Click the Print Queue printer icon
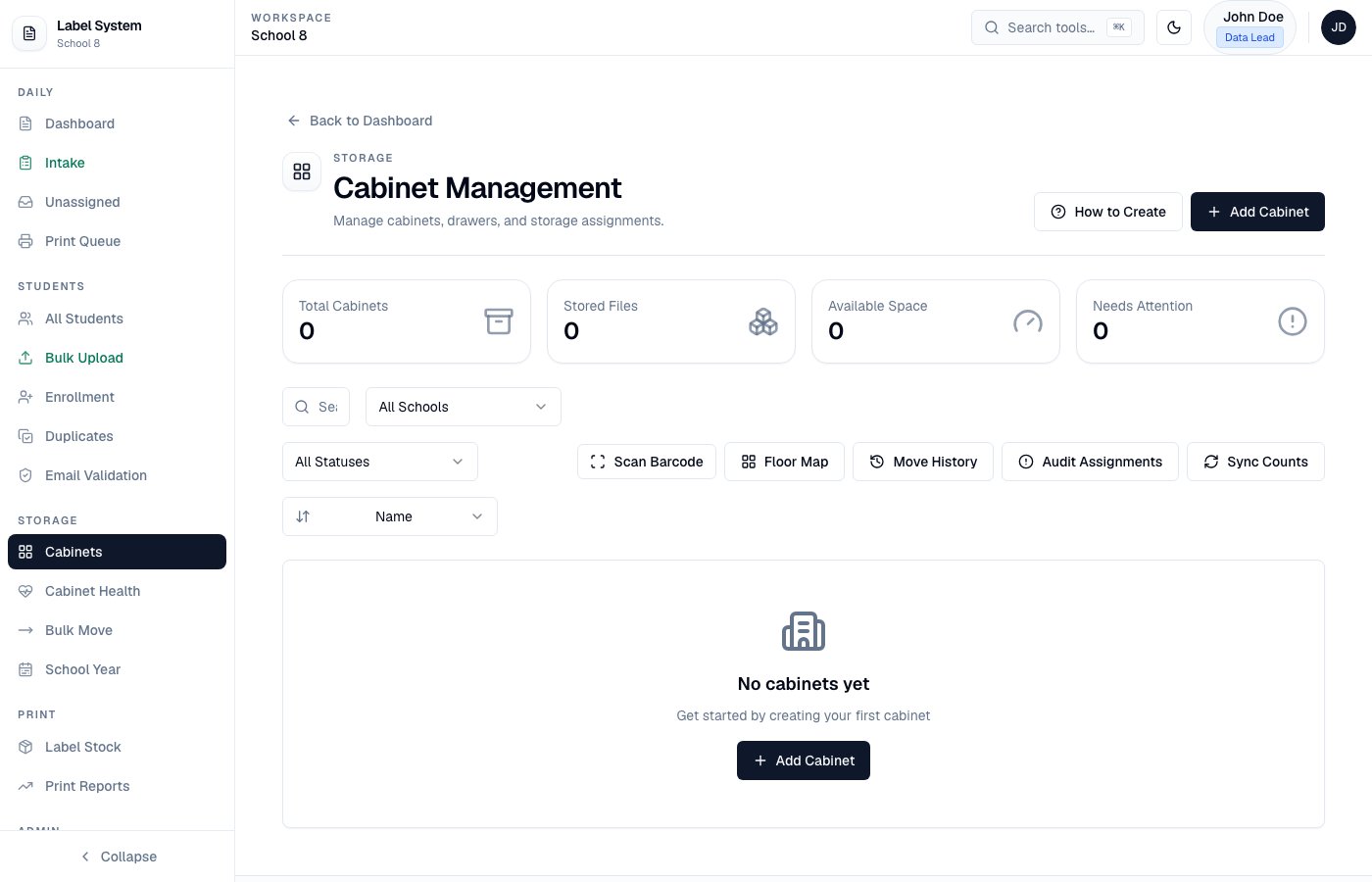The height and width of the screenshot is (882, 1372). pos(25,241)
